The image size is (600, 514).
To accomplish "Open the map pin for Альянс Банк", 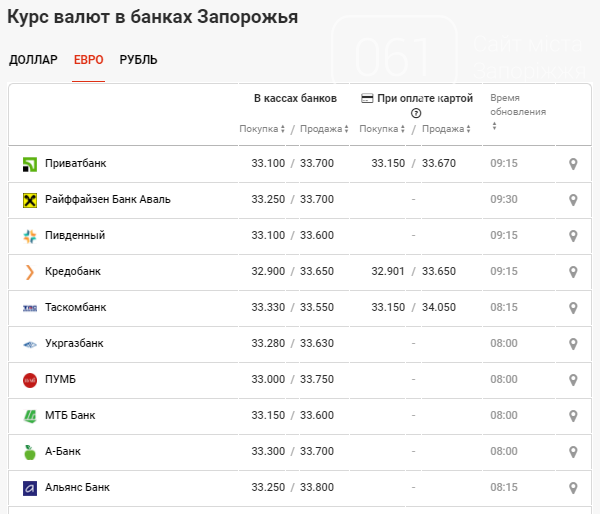I will [x=573, y=488].
